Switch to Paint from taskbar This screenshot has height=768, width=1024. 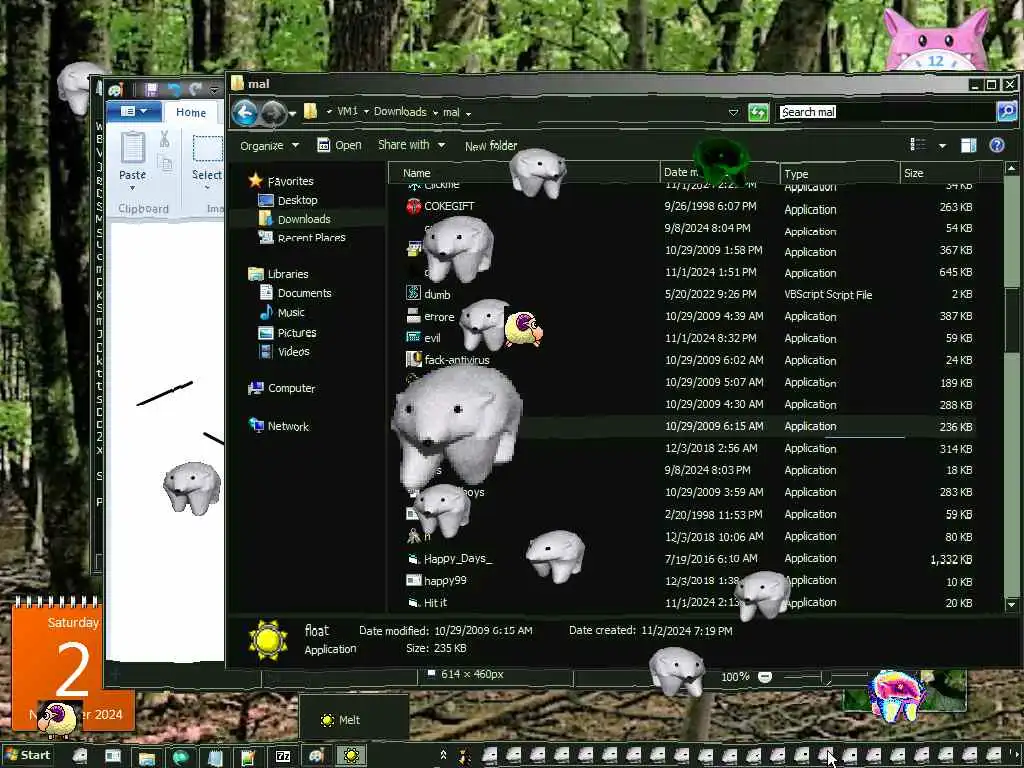pos(316,756)
